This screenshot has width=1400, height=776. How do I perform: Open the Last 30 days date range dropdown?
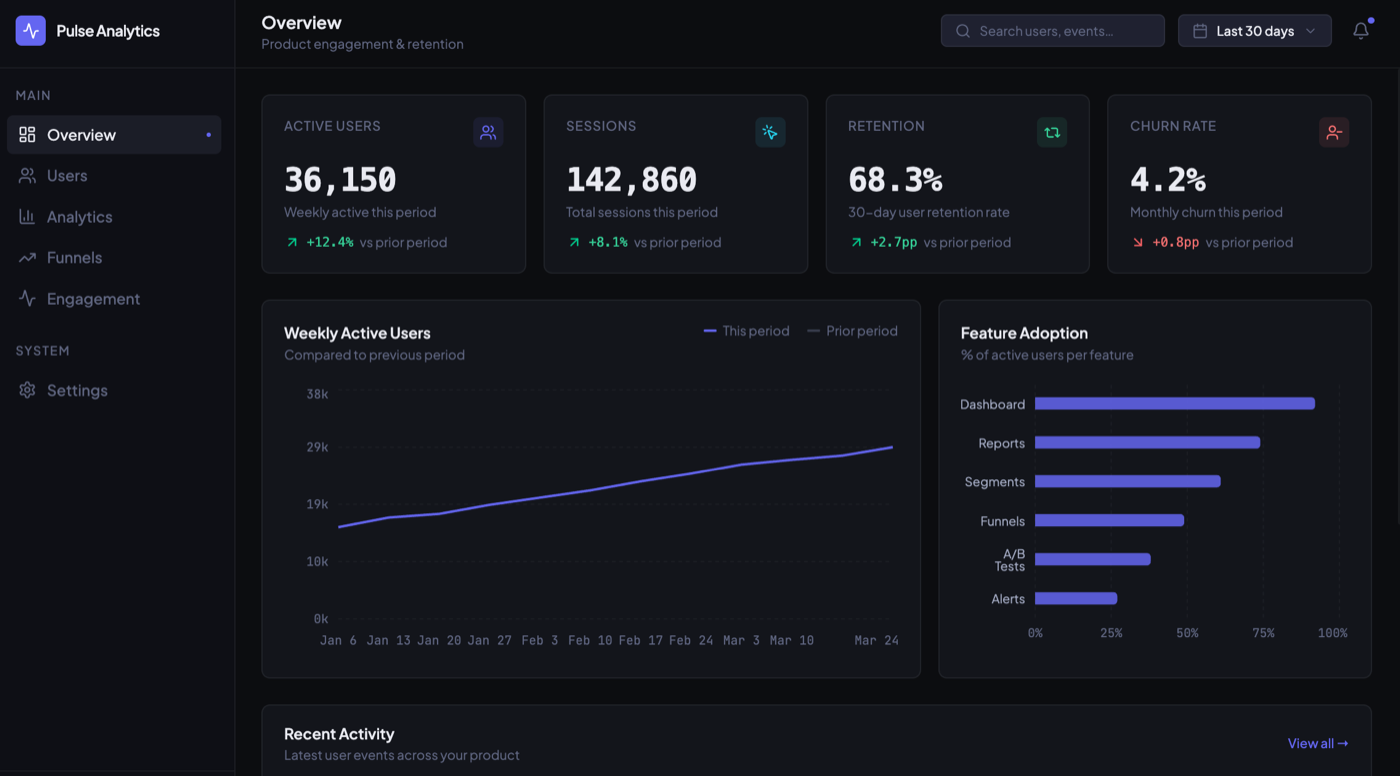tap(1255, 31)
